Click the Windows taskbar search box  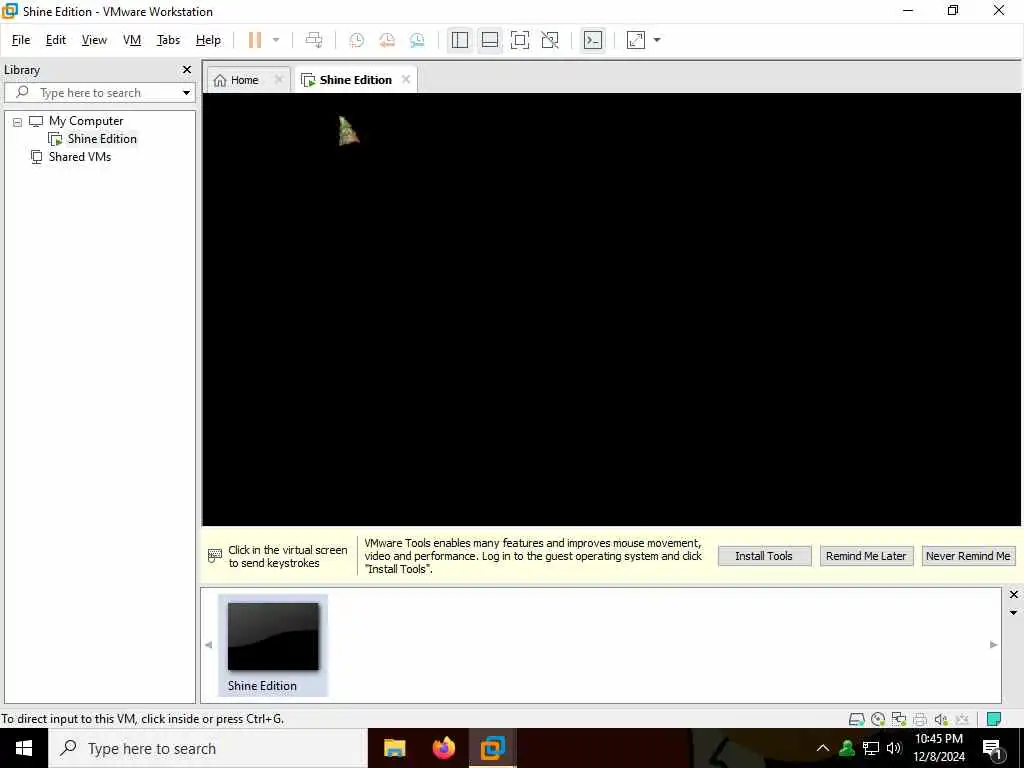click(208, 748)
